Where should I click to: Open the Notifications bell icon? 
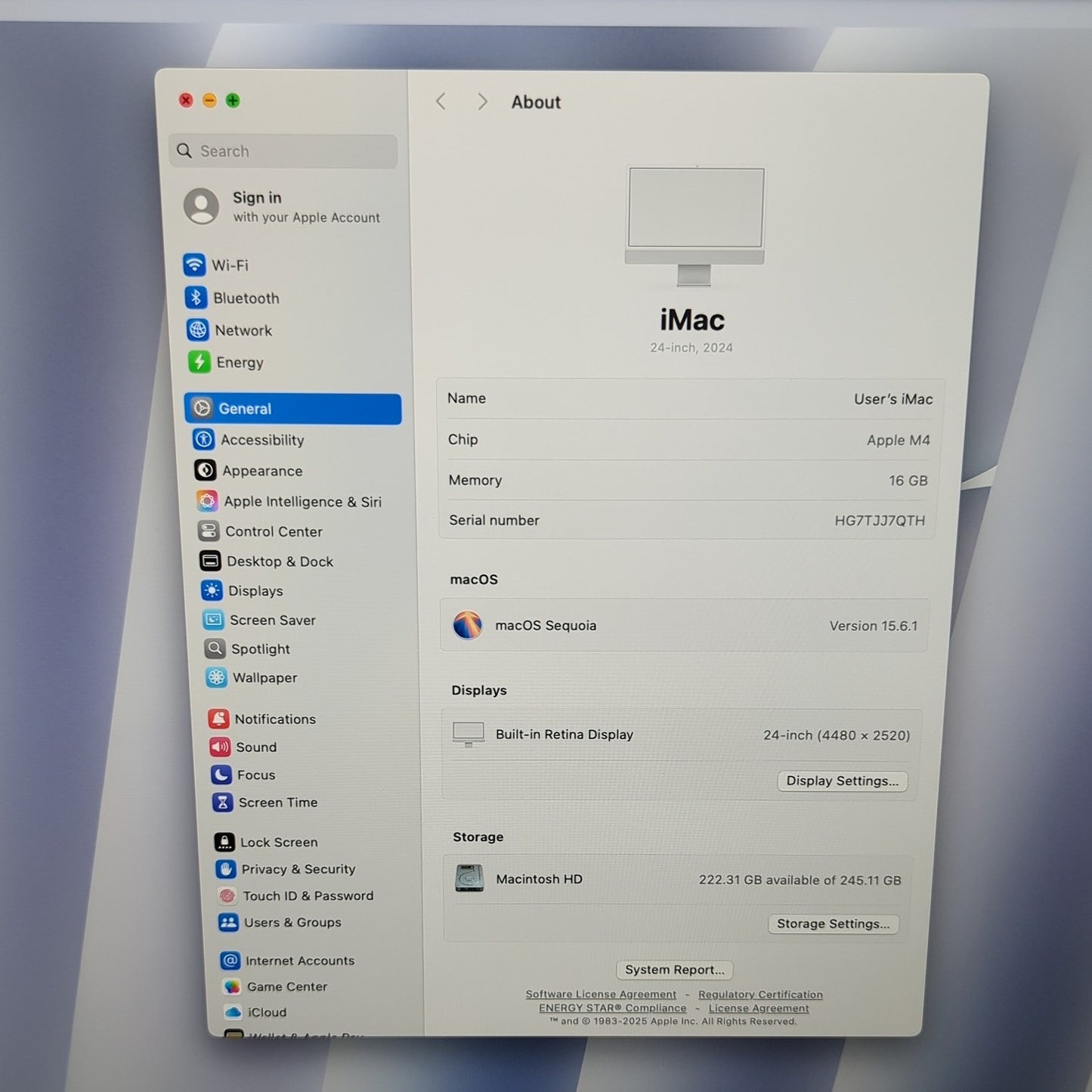(x=219, y=719)
